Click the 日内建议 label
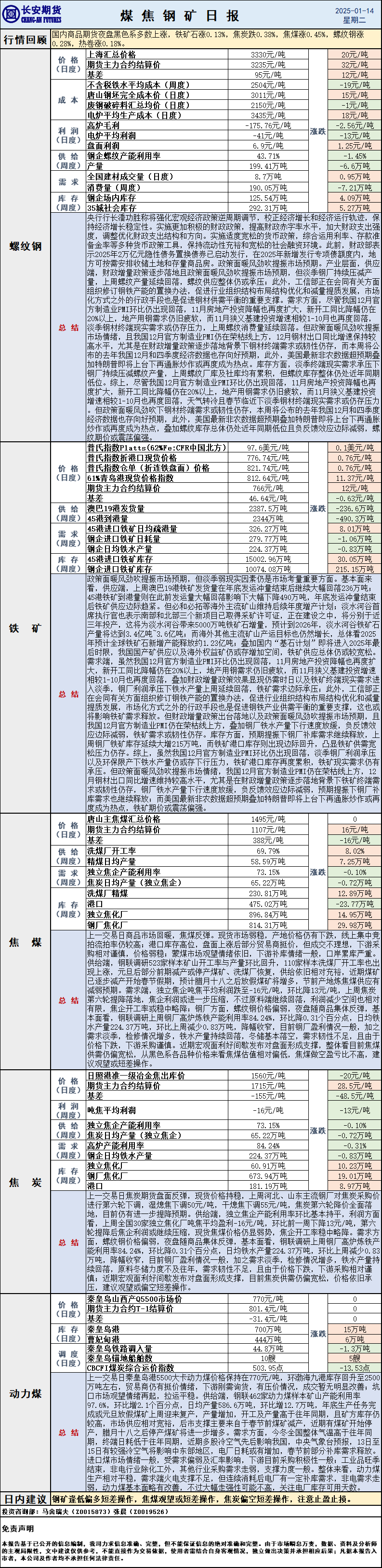The height and width of the screenshot is (1568, 382). (26, 1498)
